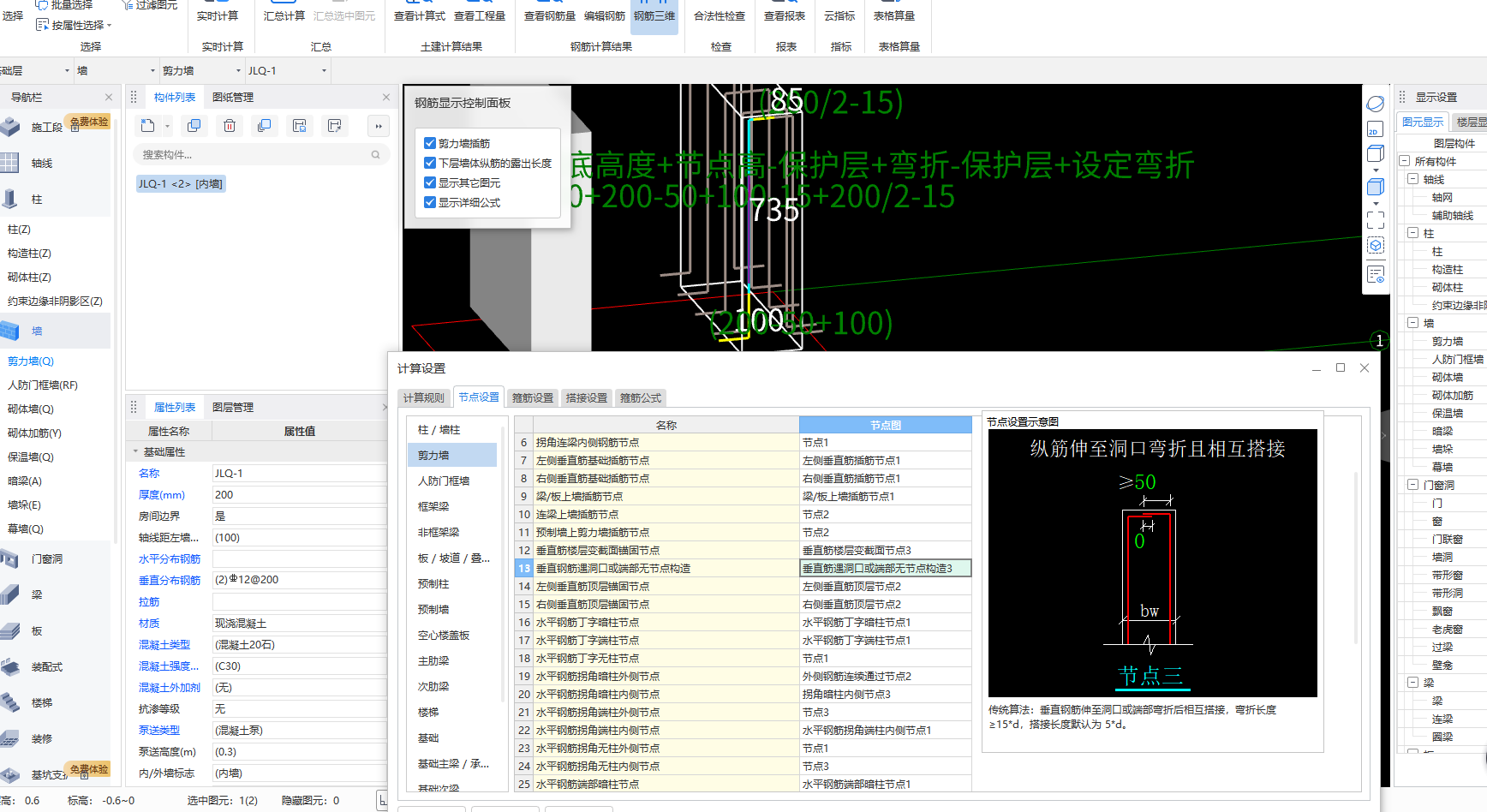Collapse 门窗洞 node in display settings tree
This screenshot has width=1487, height=812.
(x=1412, y=485)
